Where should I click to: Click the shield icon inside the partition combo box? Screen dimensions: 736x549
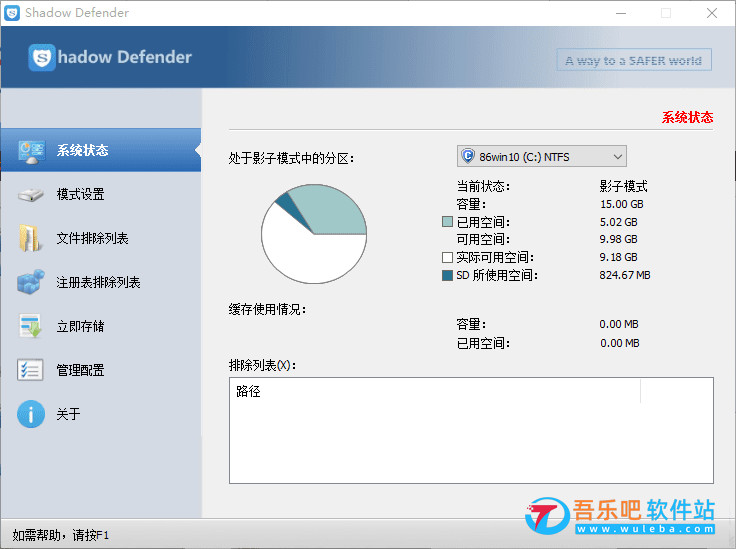pyautogui.click(x=468, y=156)
